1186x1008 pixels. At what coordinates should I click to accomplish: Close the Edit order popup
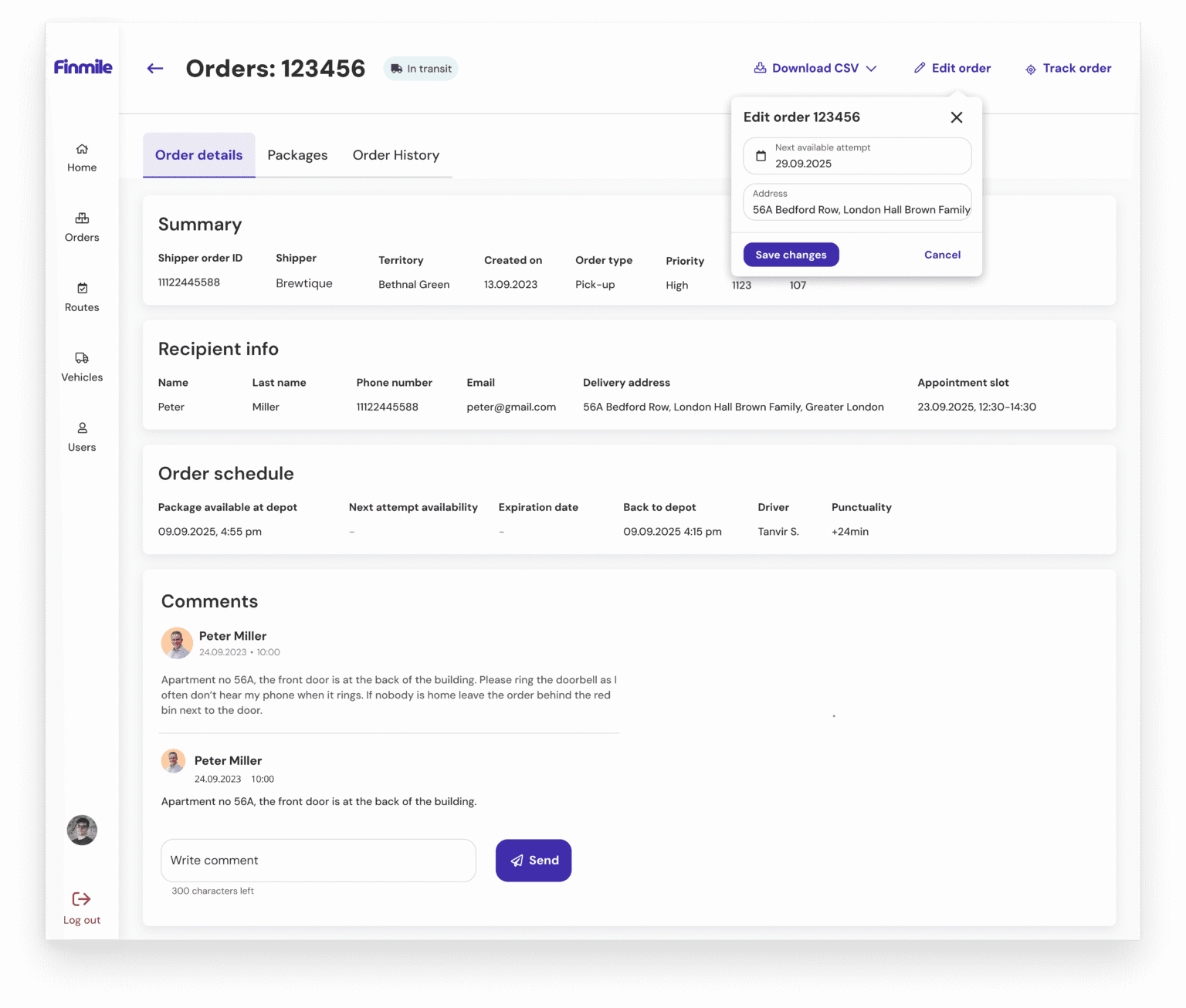[x=957, y=117]
